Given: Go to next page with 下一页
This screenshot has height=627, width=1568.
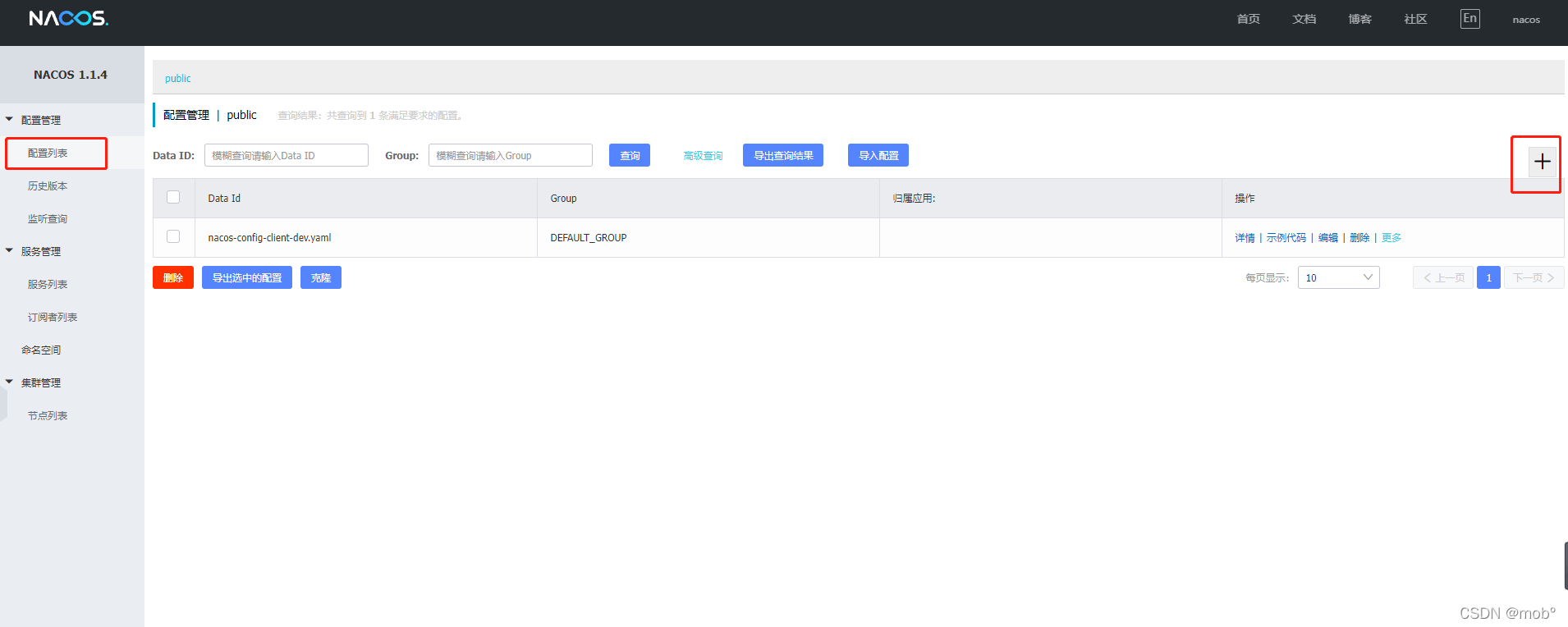Looking at the screenshot, I should point(1534,277).
